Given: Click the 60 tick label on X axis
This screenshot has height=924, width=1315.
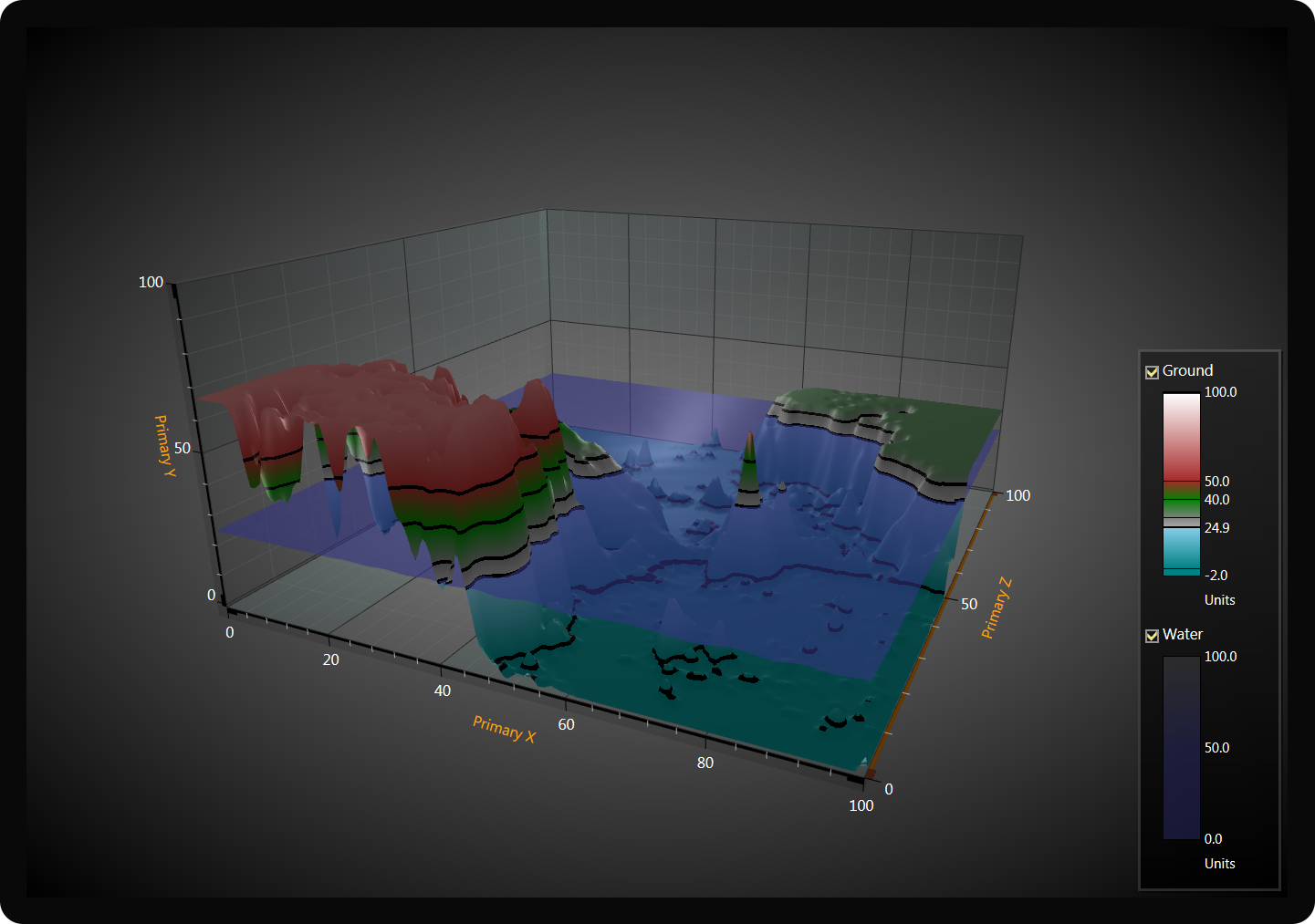Looking at the screenshot, I should pos(566,724).
